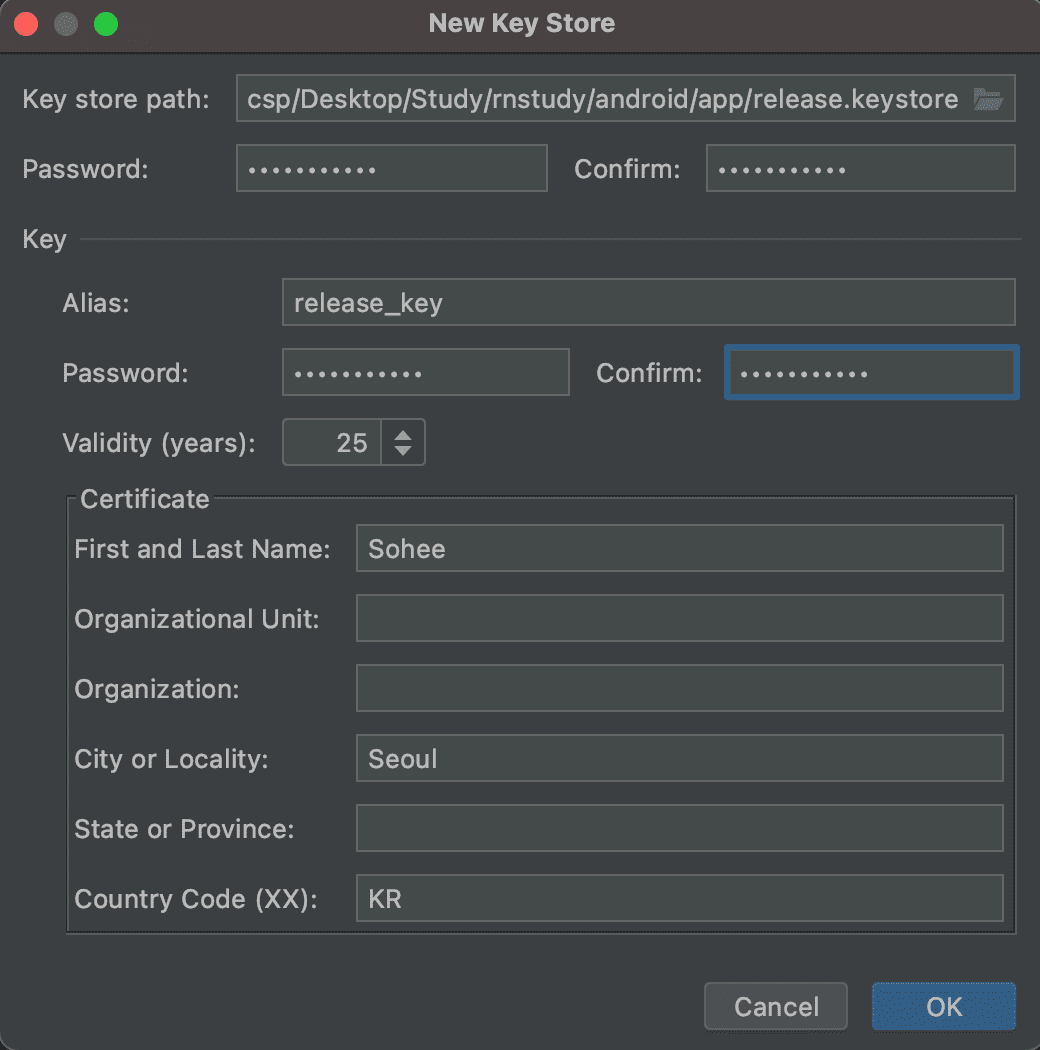Viewport: 1040px width, 1050px height.
Task: Focus the Key store path field
Action: (x=600, y=99)
